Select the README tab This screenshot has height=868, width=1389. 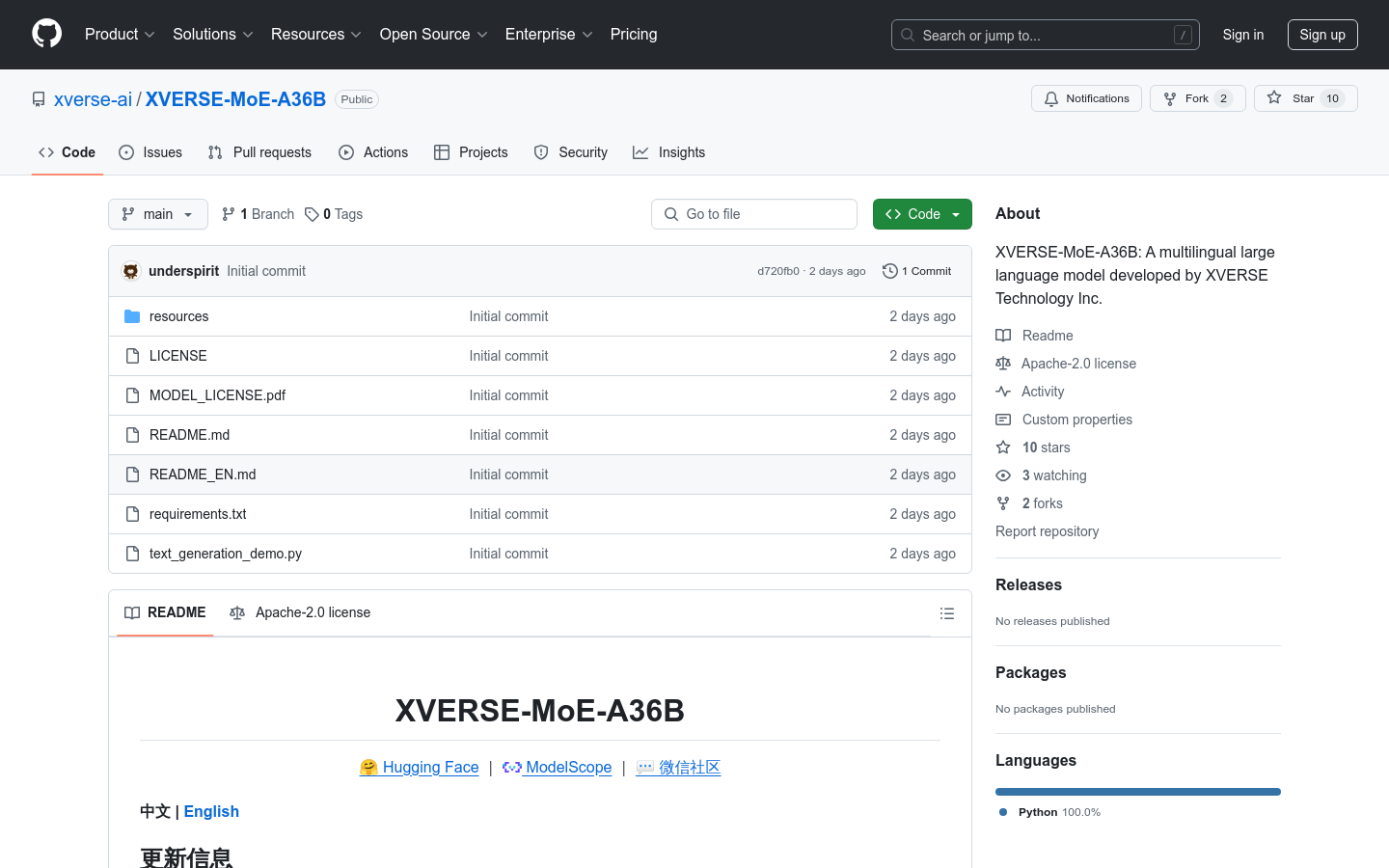click(165, 612)
